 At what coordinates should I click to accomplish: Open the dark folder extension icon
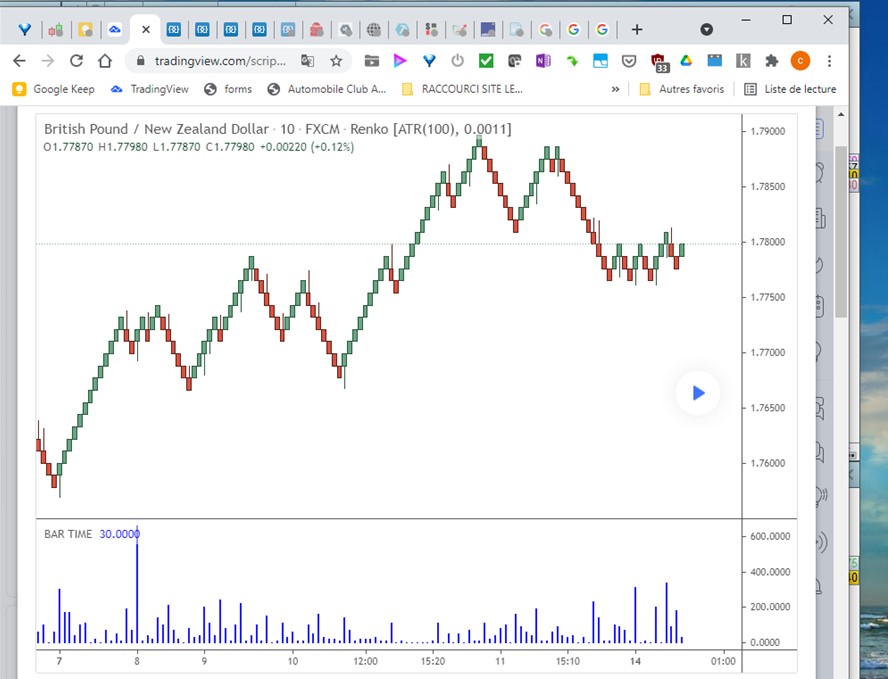click(372, 61)
